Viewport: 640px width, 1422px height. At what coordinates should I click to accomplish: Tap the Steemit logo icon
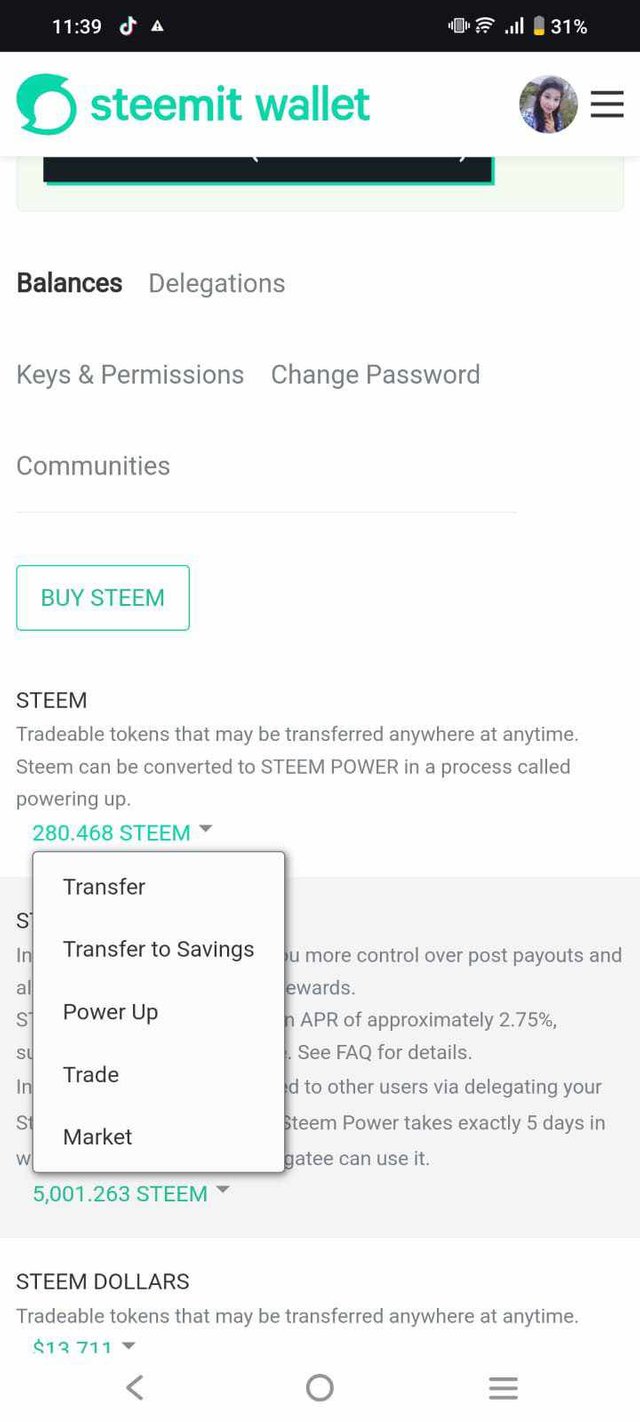point(46,104)
